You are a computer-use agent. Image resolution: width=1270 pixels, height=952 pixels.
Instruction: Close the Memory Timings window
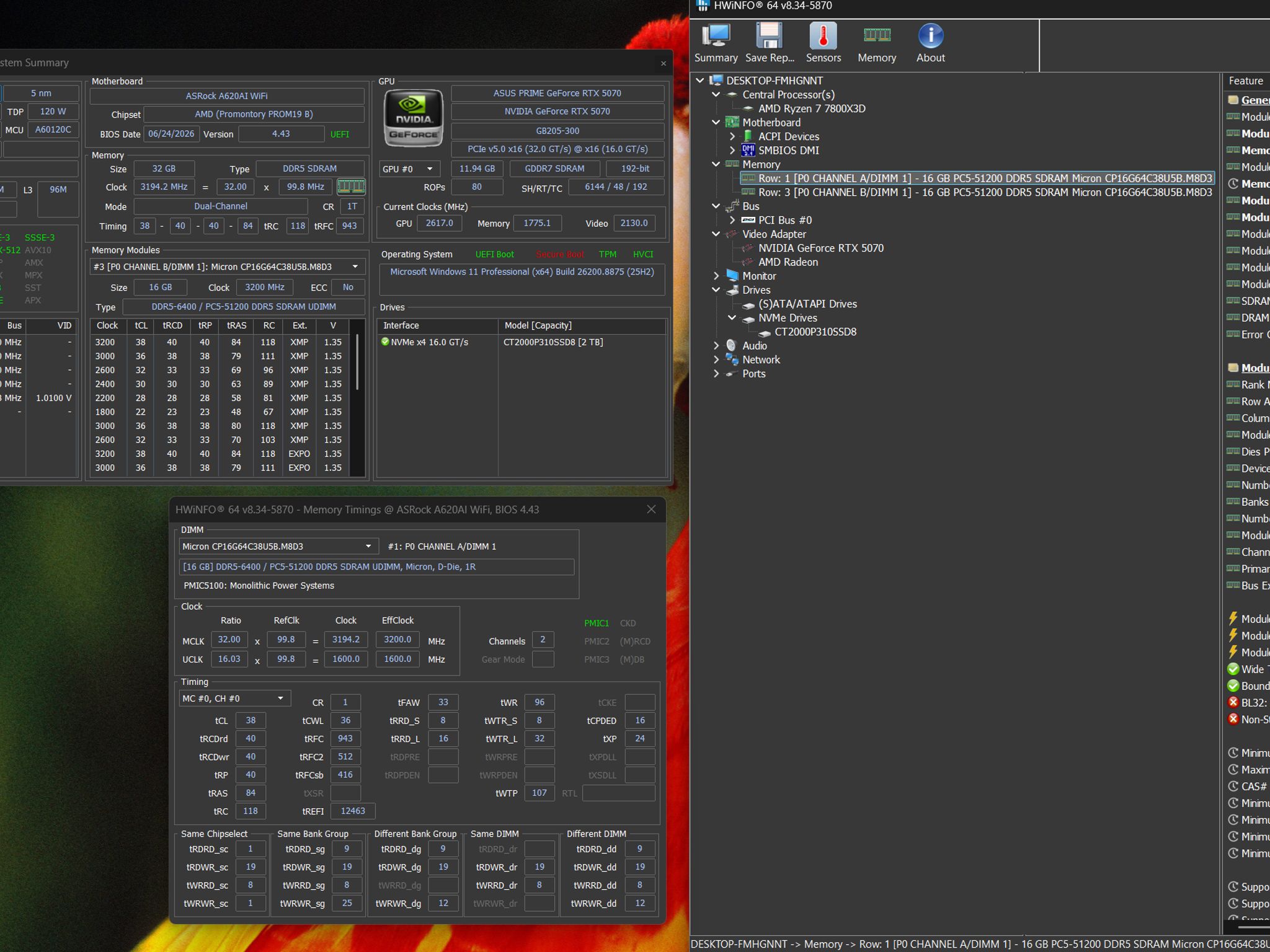point(651,509)
